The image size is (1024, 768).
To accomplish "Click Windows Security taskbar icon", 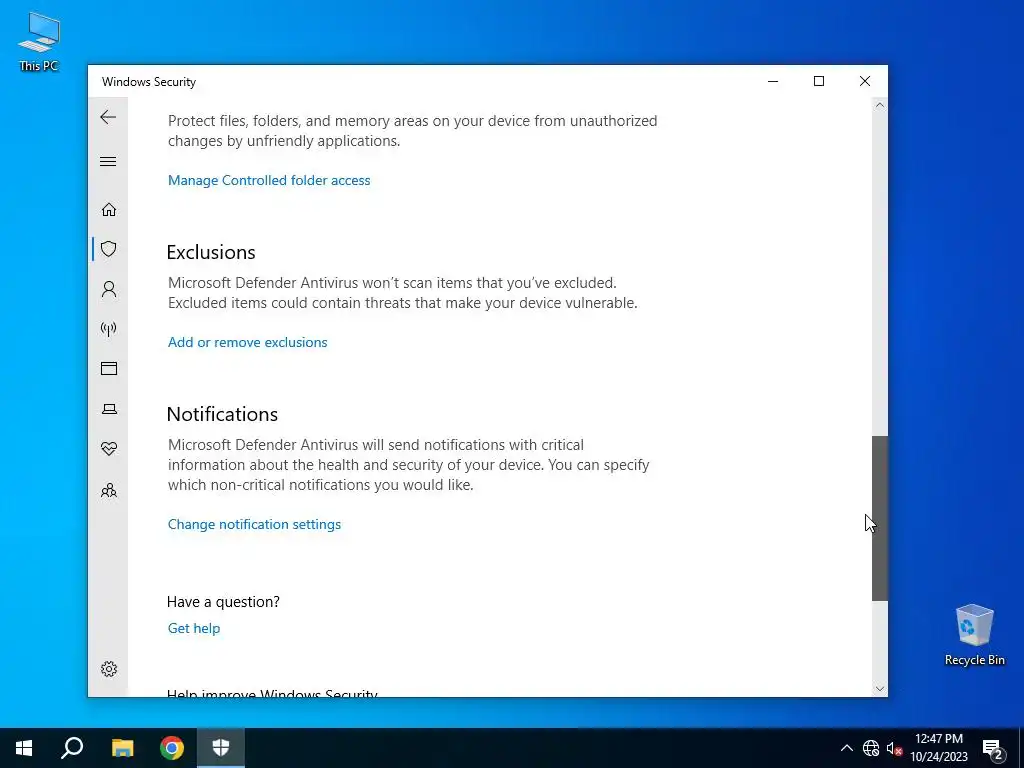I will click(221, 748).
